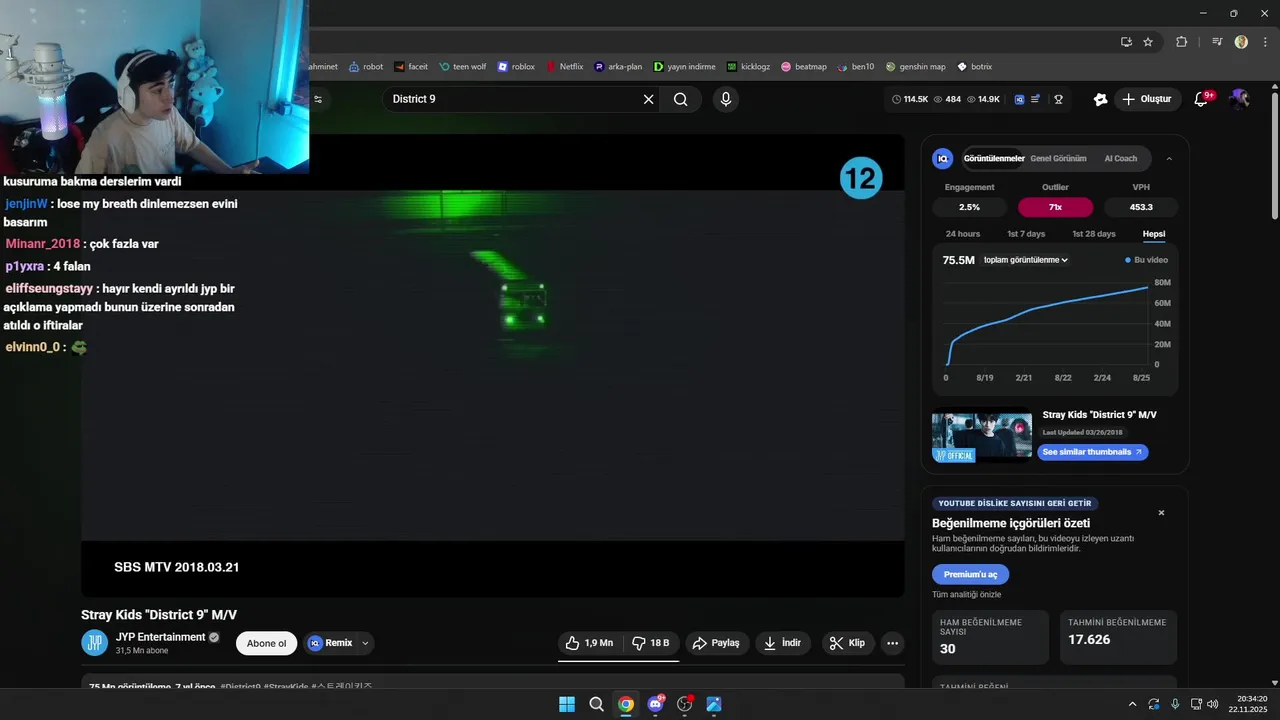The height and width of the screenshot is (720, 1280).
Task: Click the vidIQ logo in the analytics panel
Action: tap(942, 158)
